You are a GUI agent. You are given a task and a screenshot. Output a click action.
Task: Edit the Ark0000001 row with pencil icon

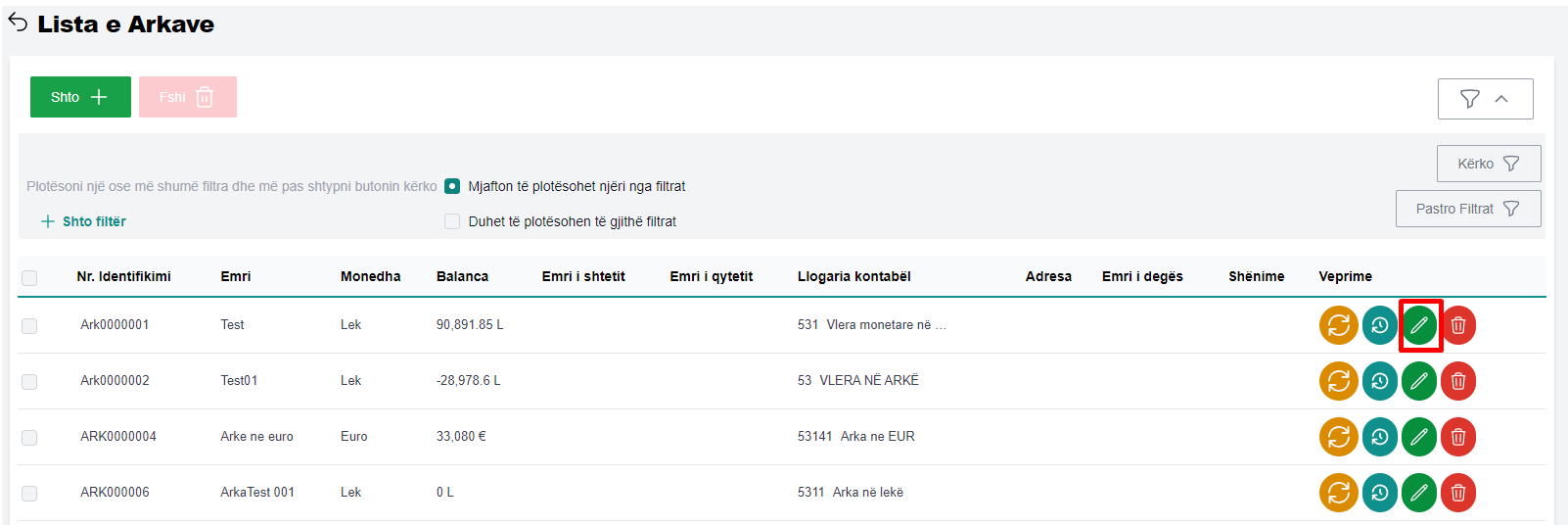click(1419, 325)
